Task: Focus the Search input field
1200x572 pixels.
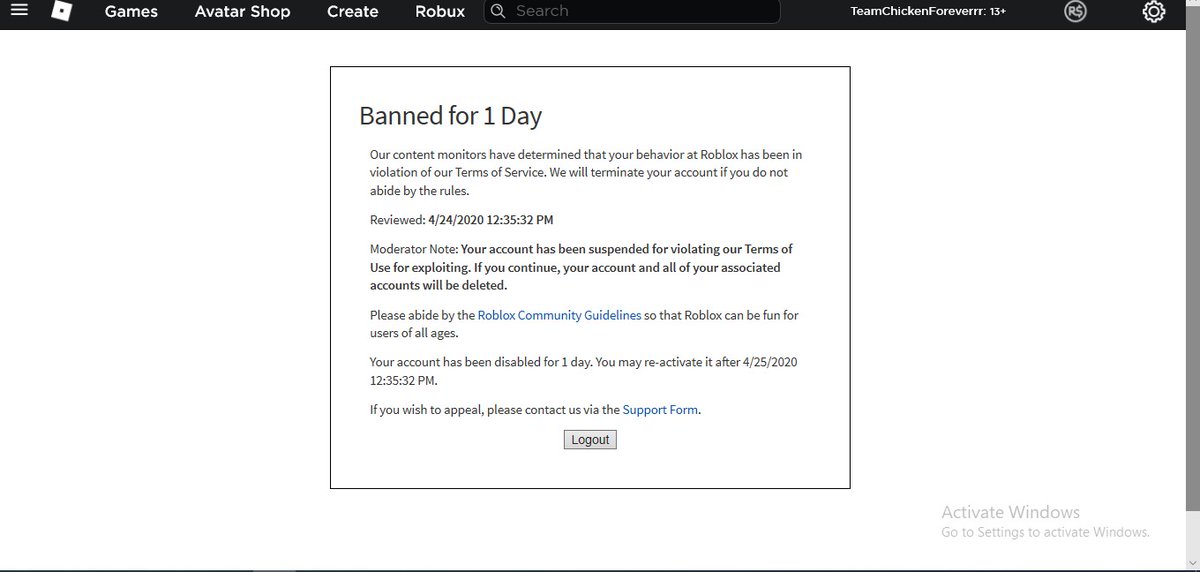Action: [x=632, y=11]
